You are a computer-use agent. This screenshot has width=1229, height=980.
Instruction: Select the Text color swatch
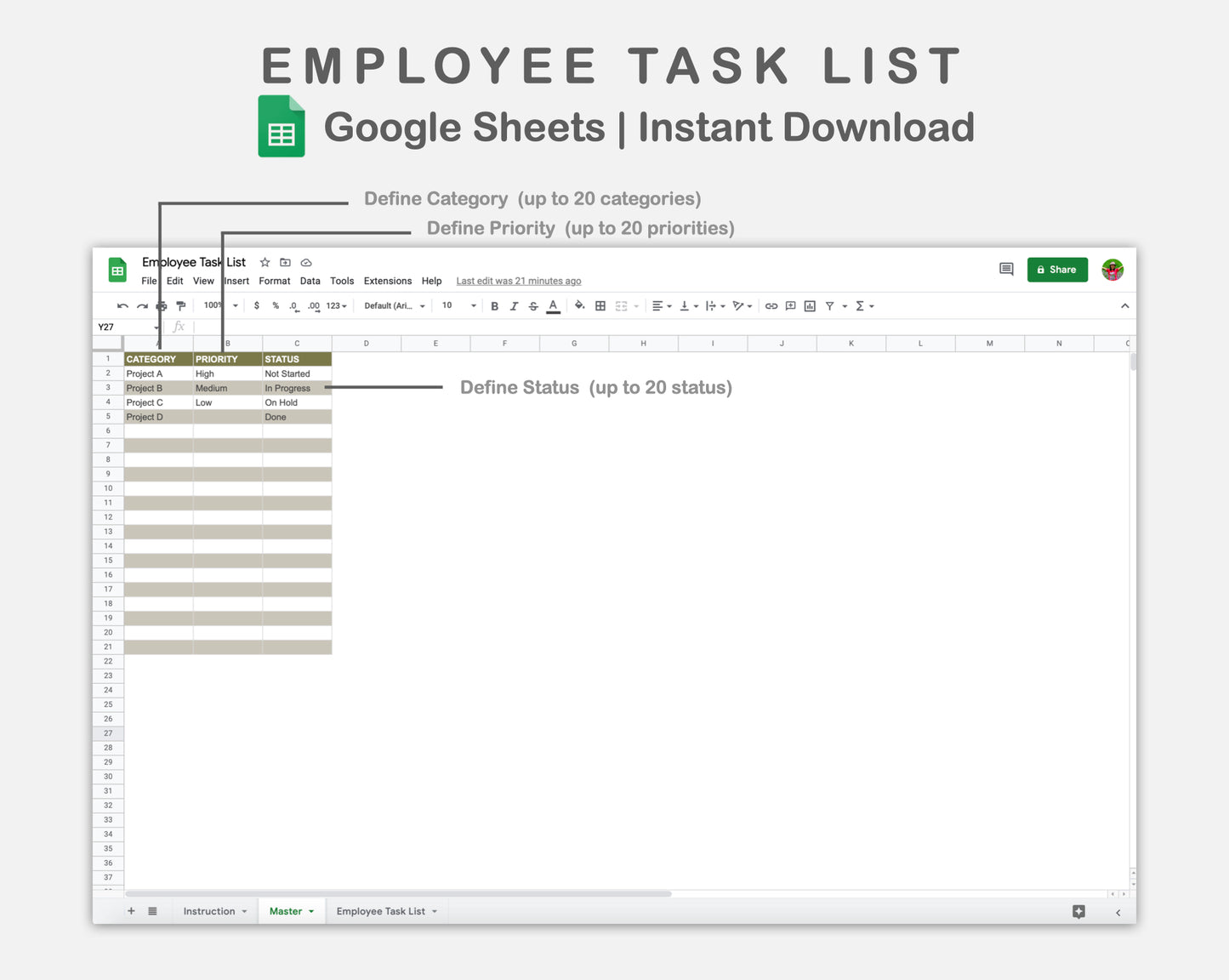[553, 305]
